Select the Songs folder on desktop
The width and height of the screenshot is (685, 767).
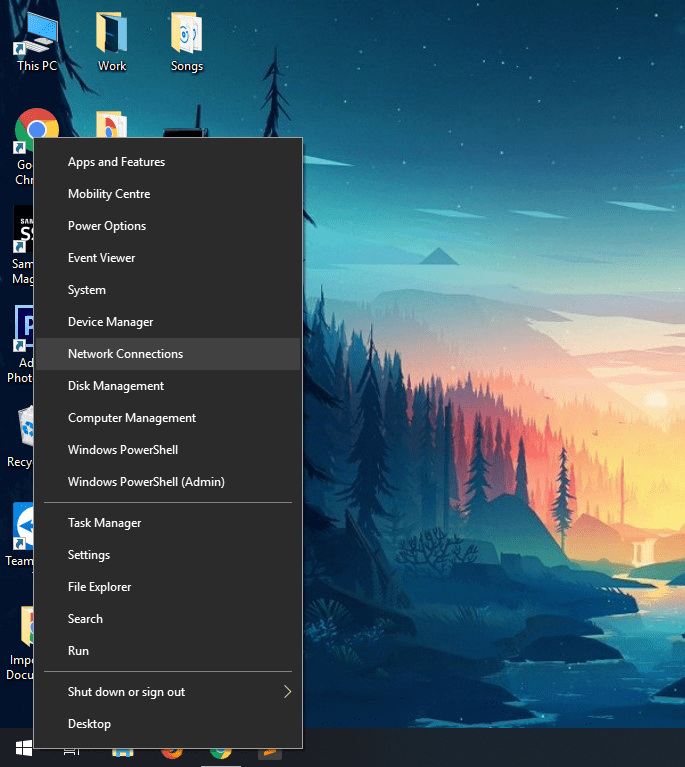[186, 43]
